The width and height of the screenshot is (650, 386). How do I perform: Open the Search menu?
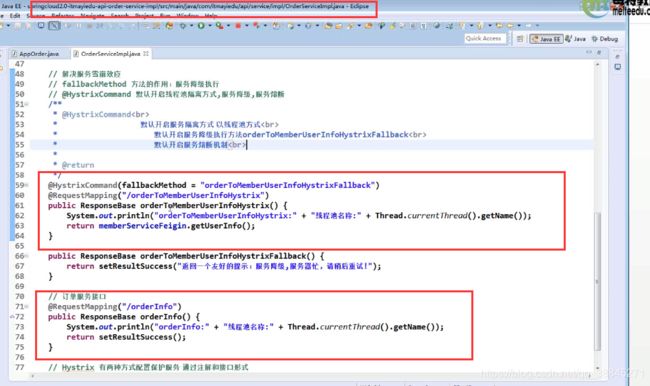point(120,16)
